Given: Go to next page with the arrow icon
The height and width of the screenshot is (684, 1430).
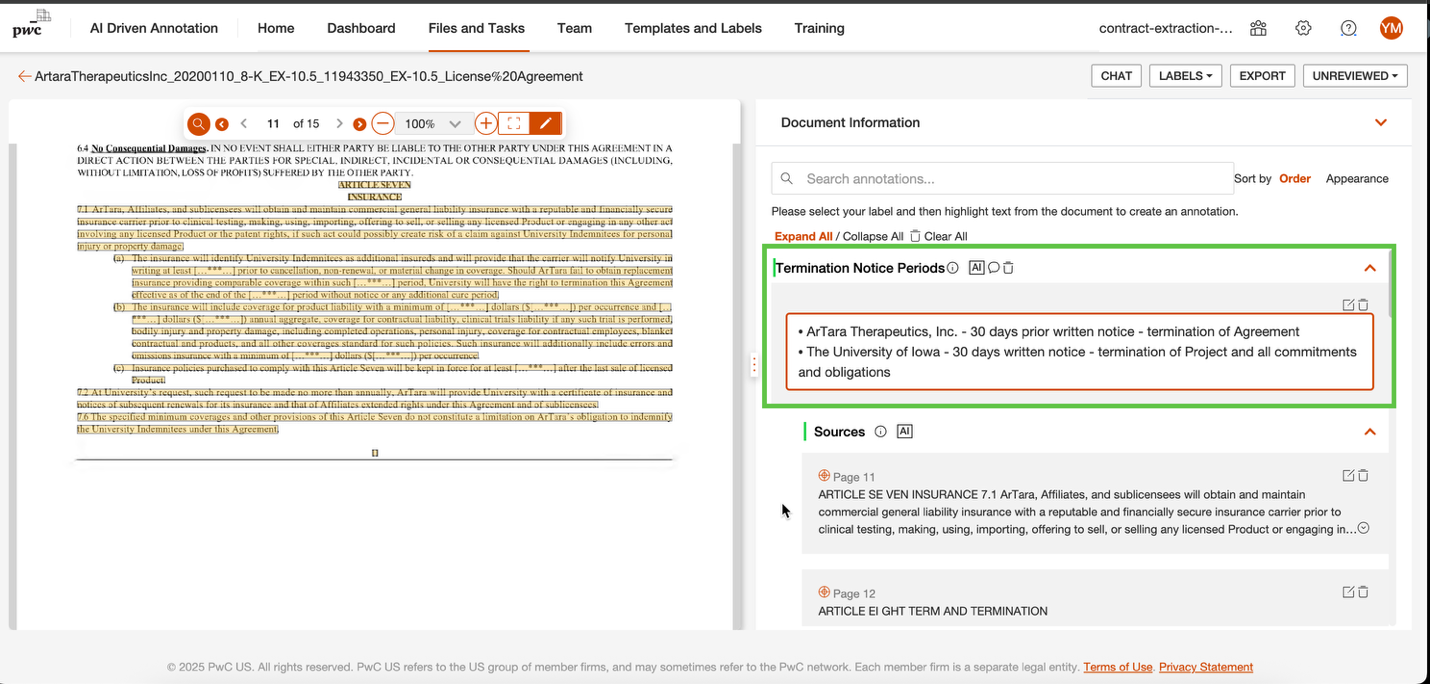Looking at the screenshot, I should click(339, 123).
